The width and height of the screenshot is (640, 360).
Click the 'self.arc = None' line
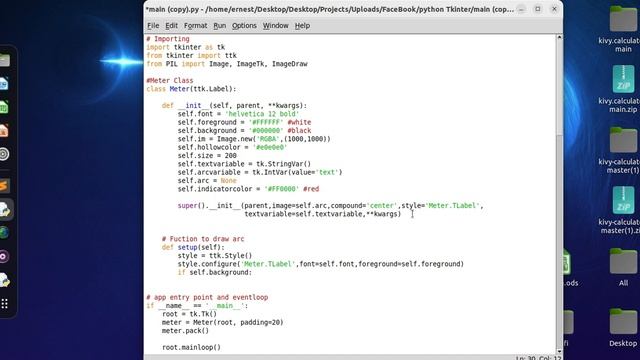point(207,180)
